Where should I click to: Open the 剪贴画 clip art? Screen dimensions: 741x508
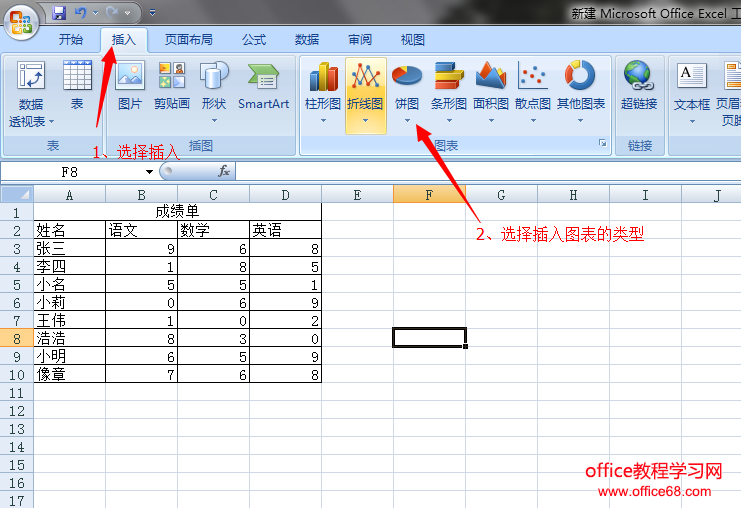[172, 86]
